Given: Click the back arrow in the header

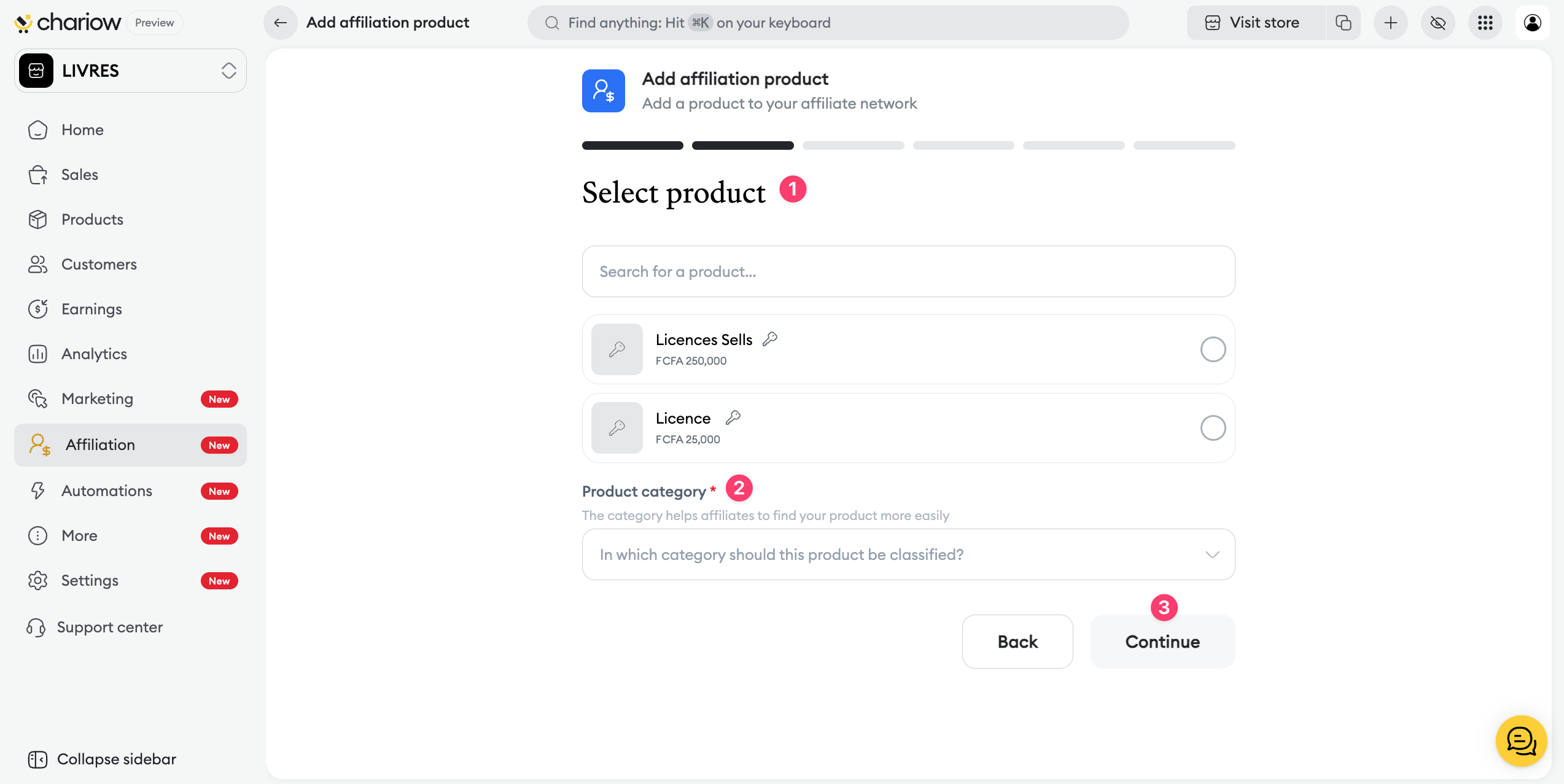Looking at the screenshot, I should pos(281,23).
